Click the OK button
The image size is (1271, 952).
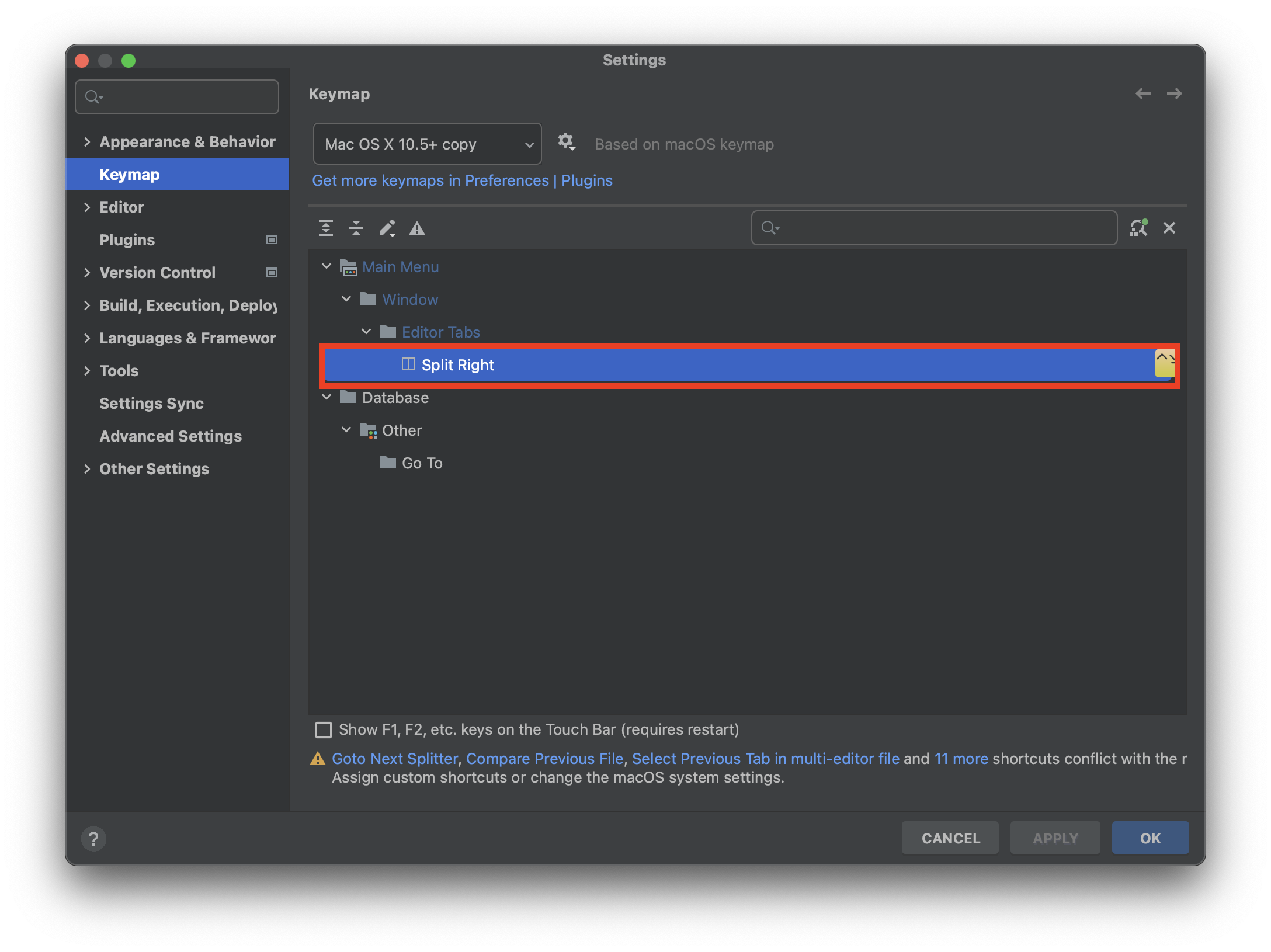pos(1150,838)
